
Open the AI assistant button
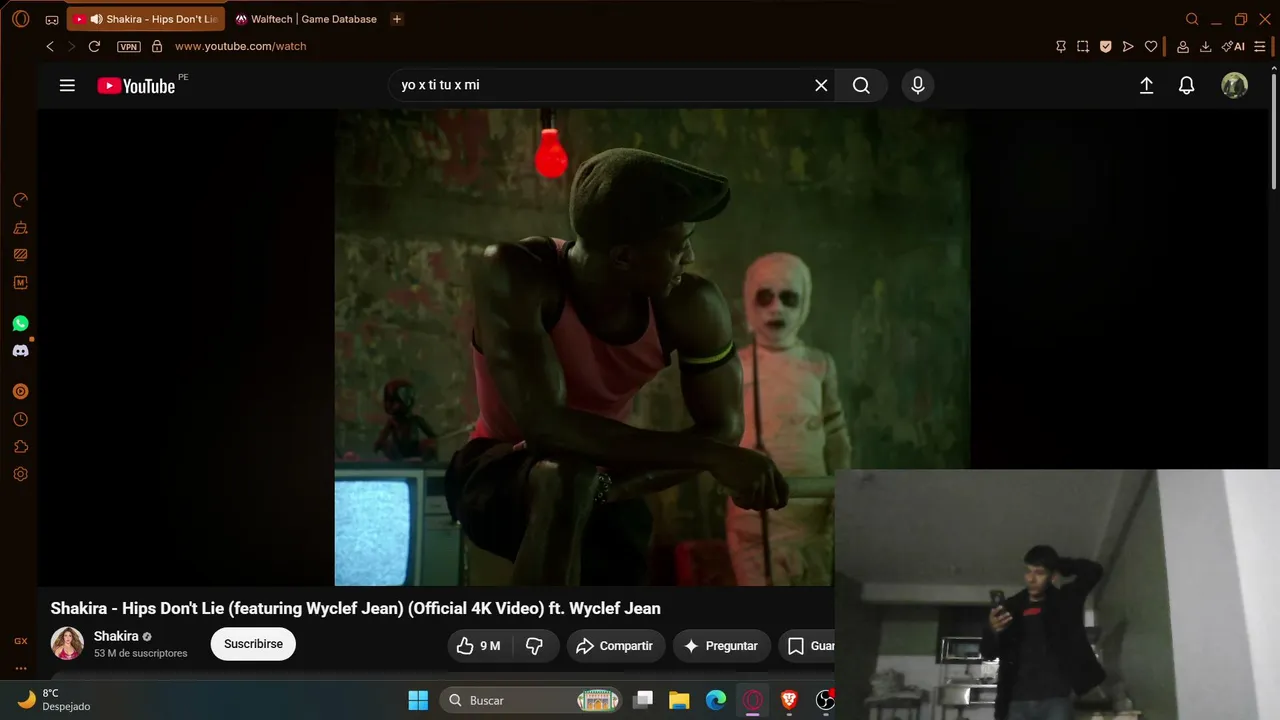click(1233, 46)
